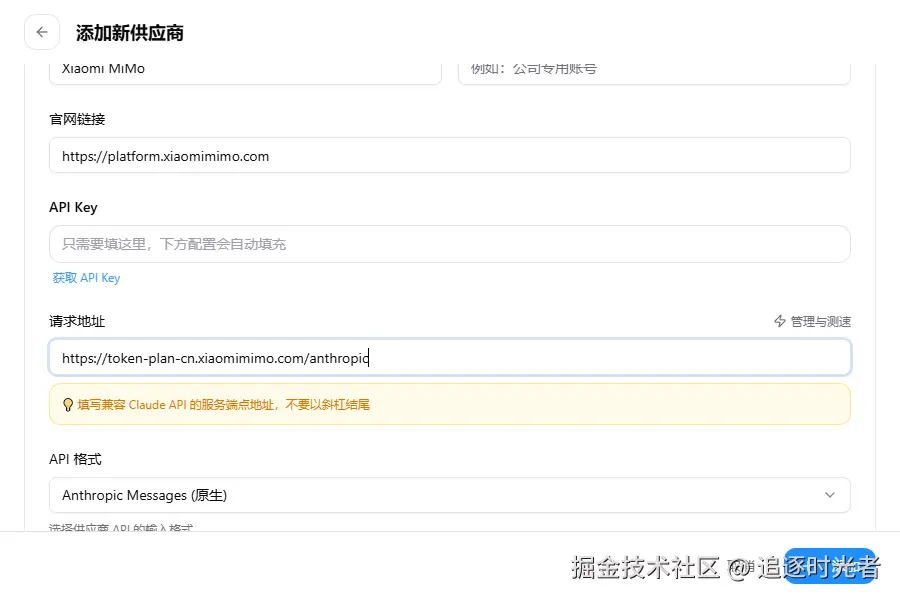
Task: Go back using the arrow button
Action: pos(42,32)
